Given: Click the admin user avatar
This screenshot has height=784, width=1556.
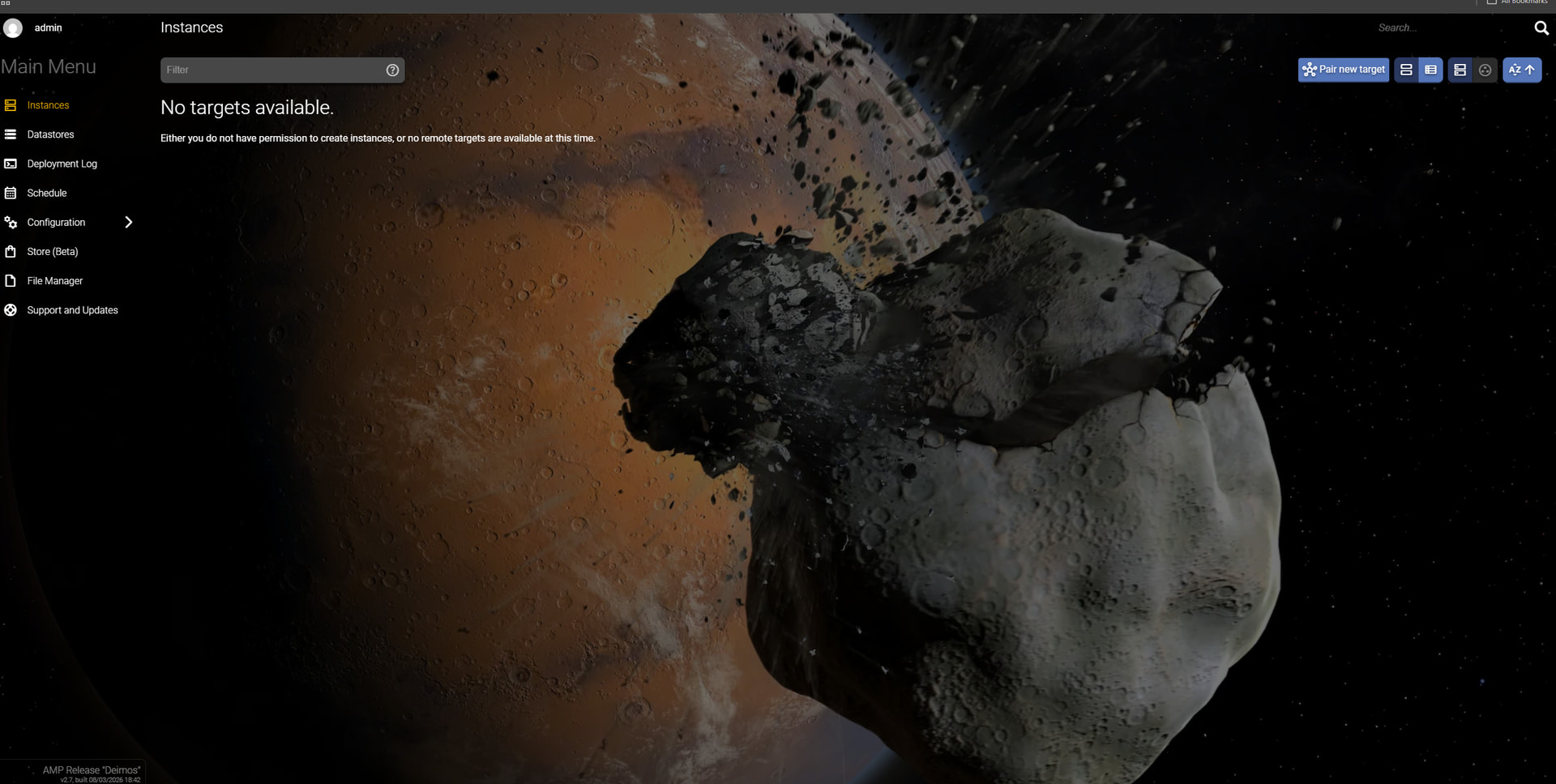Looking at the screenshot, I should point(13,28).
